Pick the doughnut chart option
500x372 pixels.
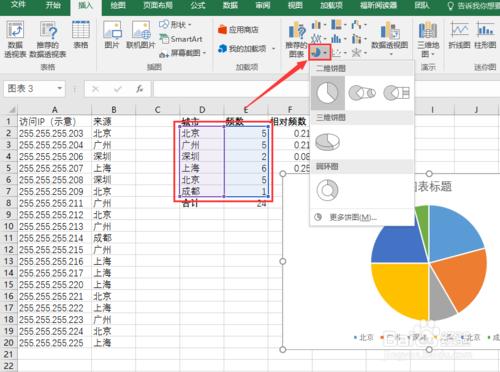pyautogui.click(x=327, y=190)
